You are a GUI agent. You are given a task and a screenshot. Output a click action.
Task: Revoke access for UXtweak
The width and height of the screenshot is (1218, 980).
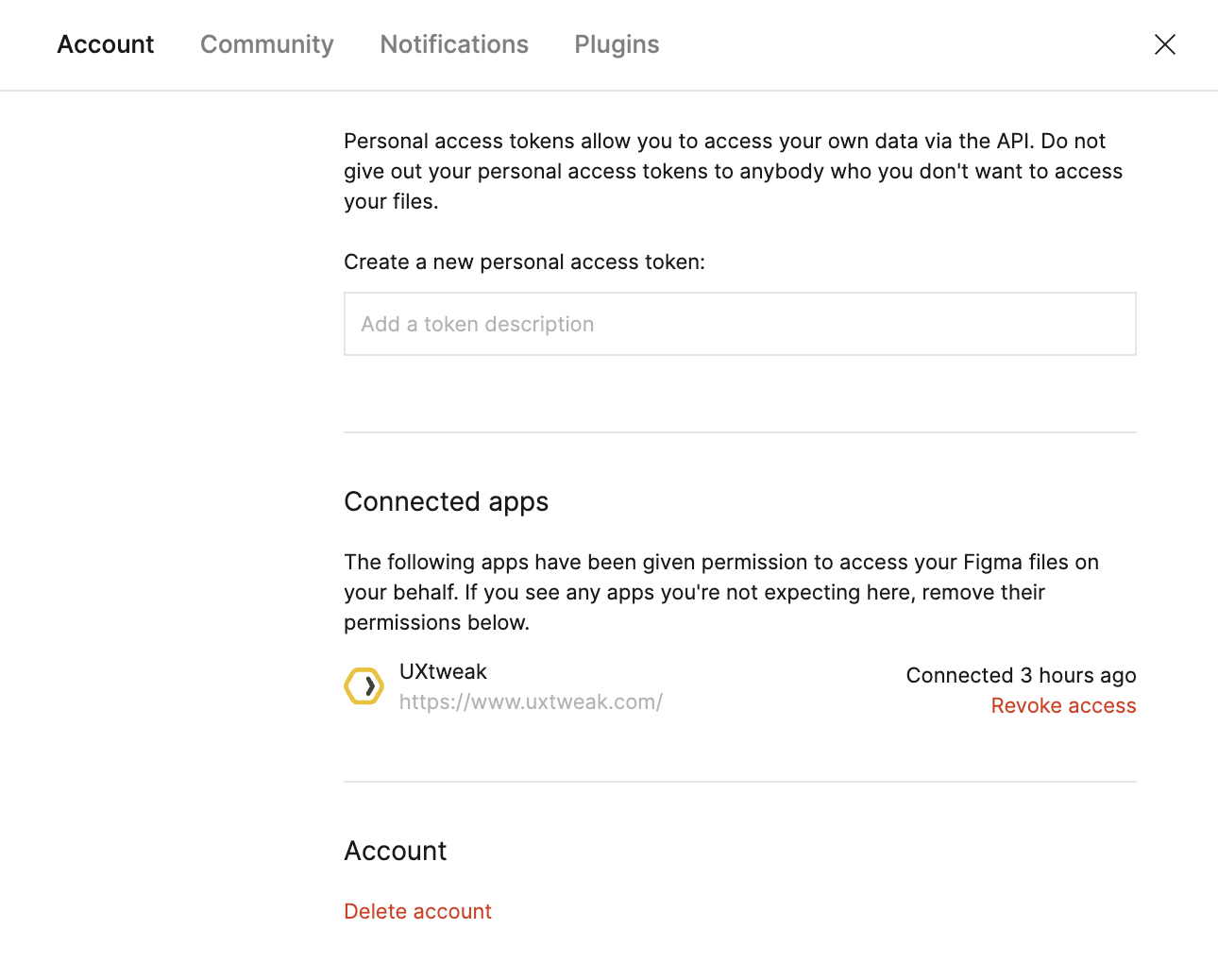coord(1063,705)
